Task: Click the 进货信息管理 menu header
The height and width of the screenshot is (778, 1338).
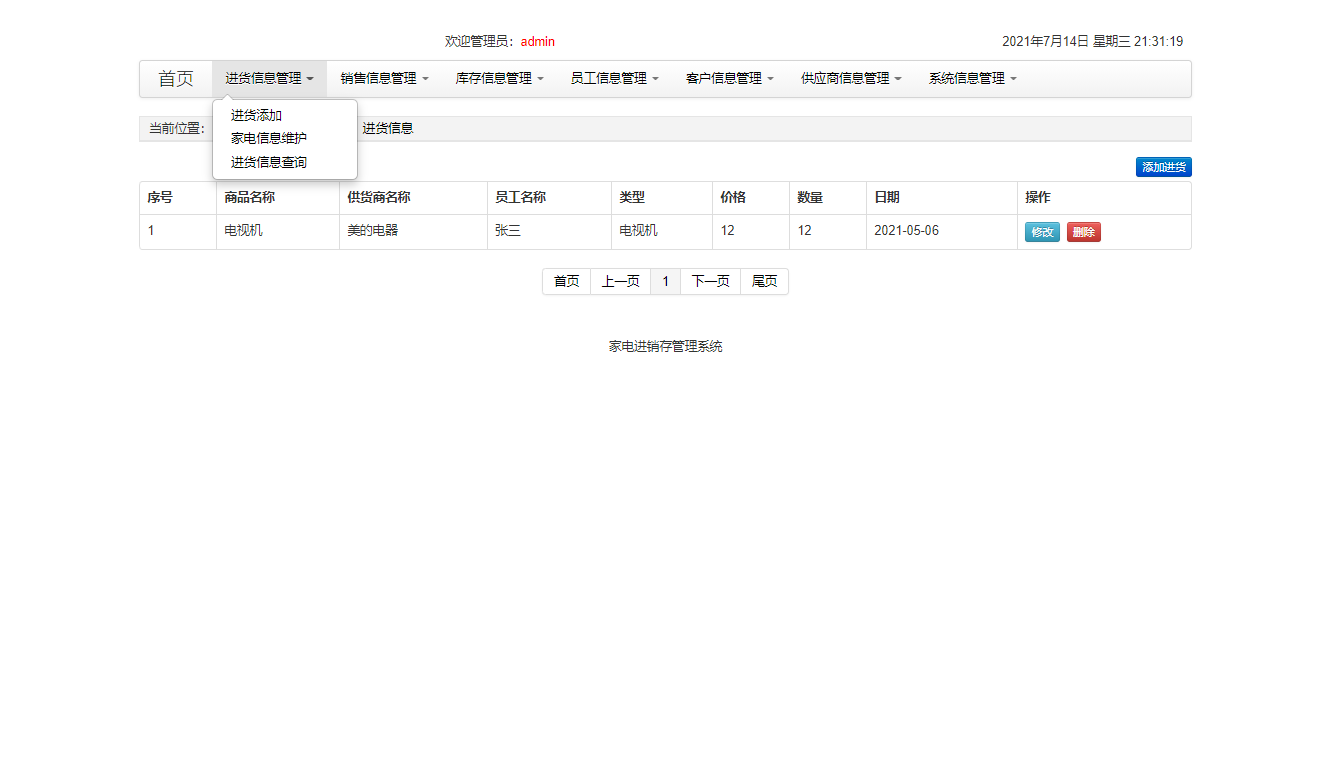Action: coord(267,78)
